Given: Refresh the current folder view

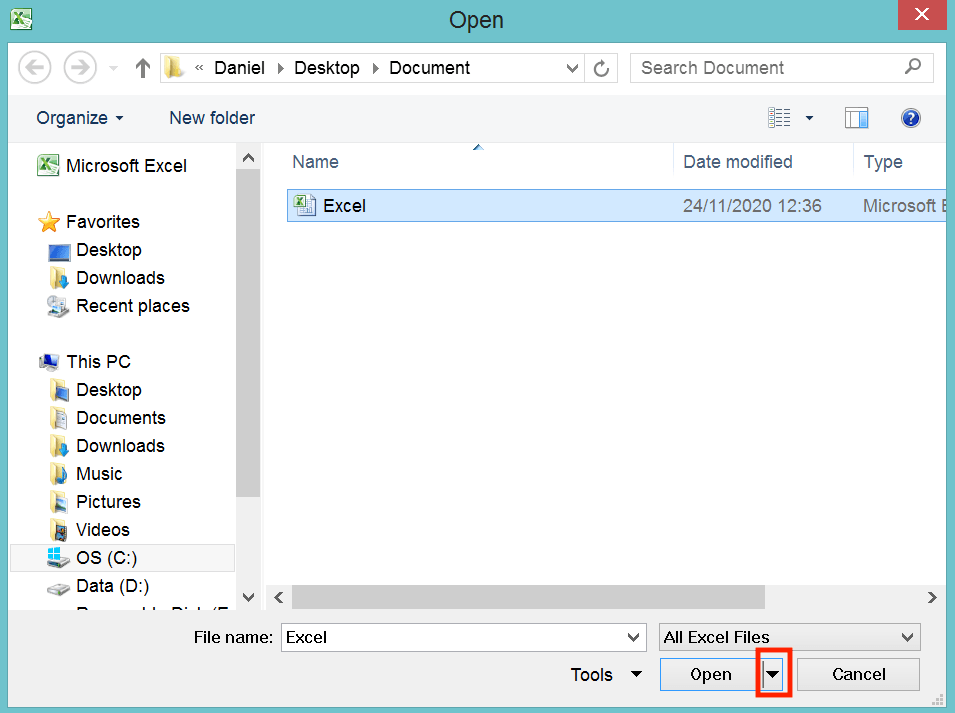Looking at the screenshot, I should coord(601,67).
